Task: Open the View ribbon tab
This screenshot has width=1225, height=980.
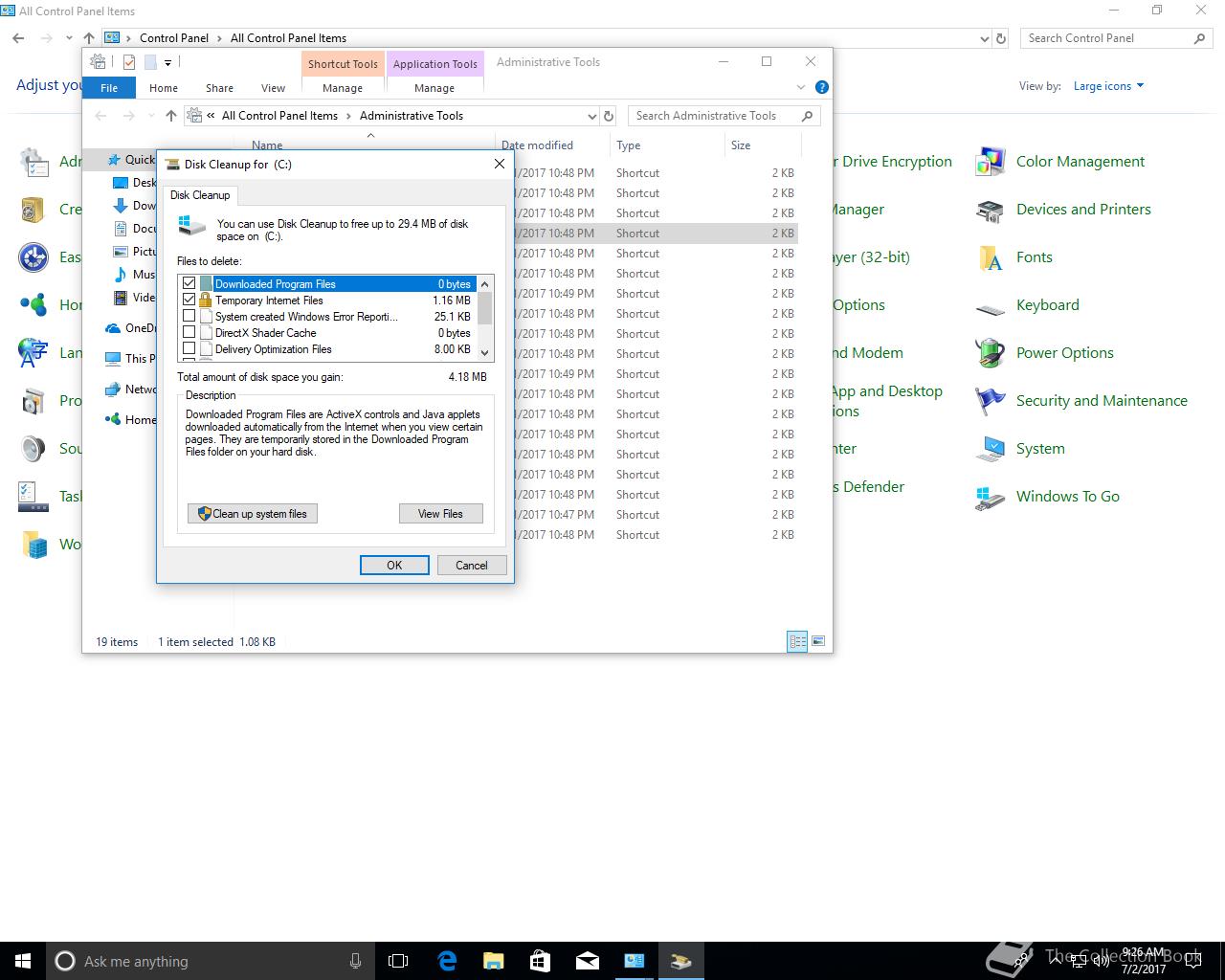Action: click(x=273, y=88)
